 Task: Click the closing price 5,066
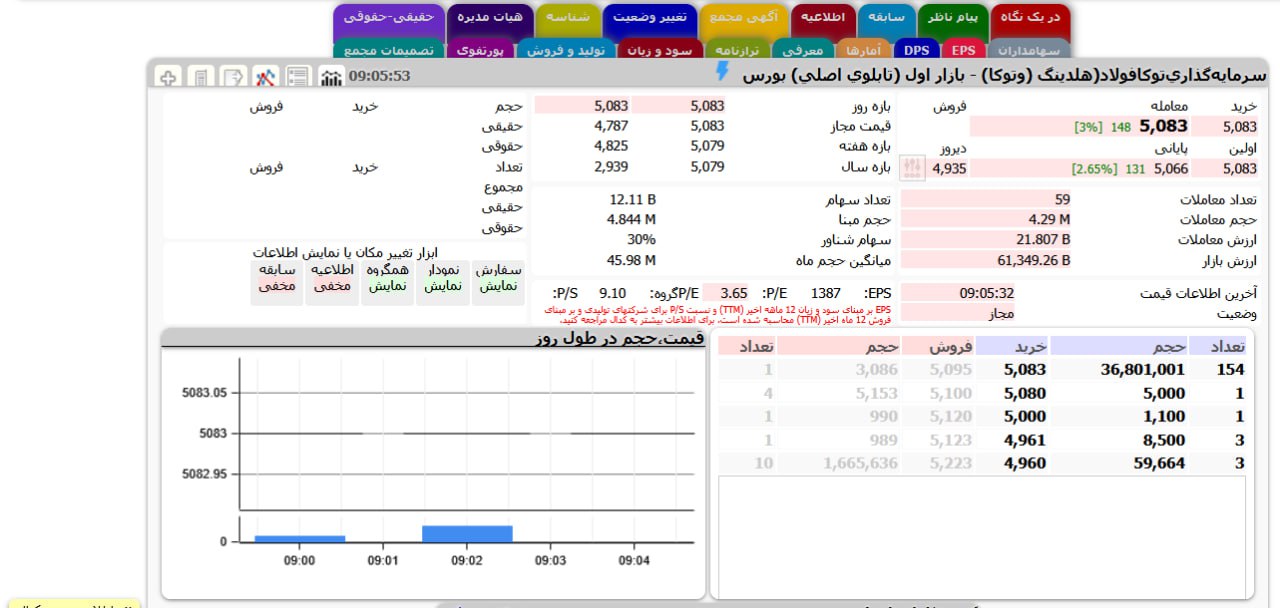click(x=1171, y=168)
